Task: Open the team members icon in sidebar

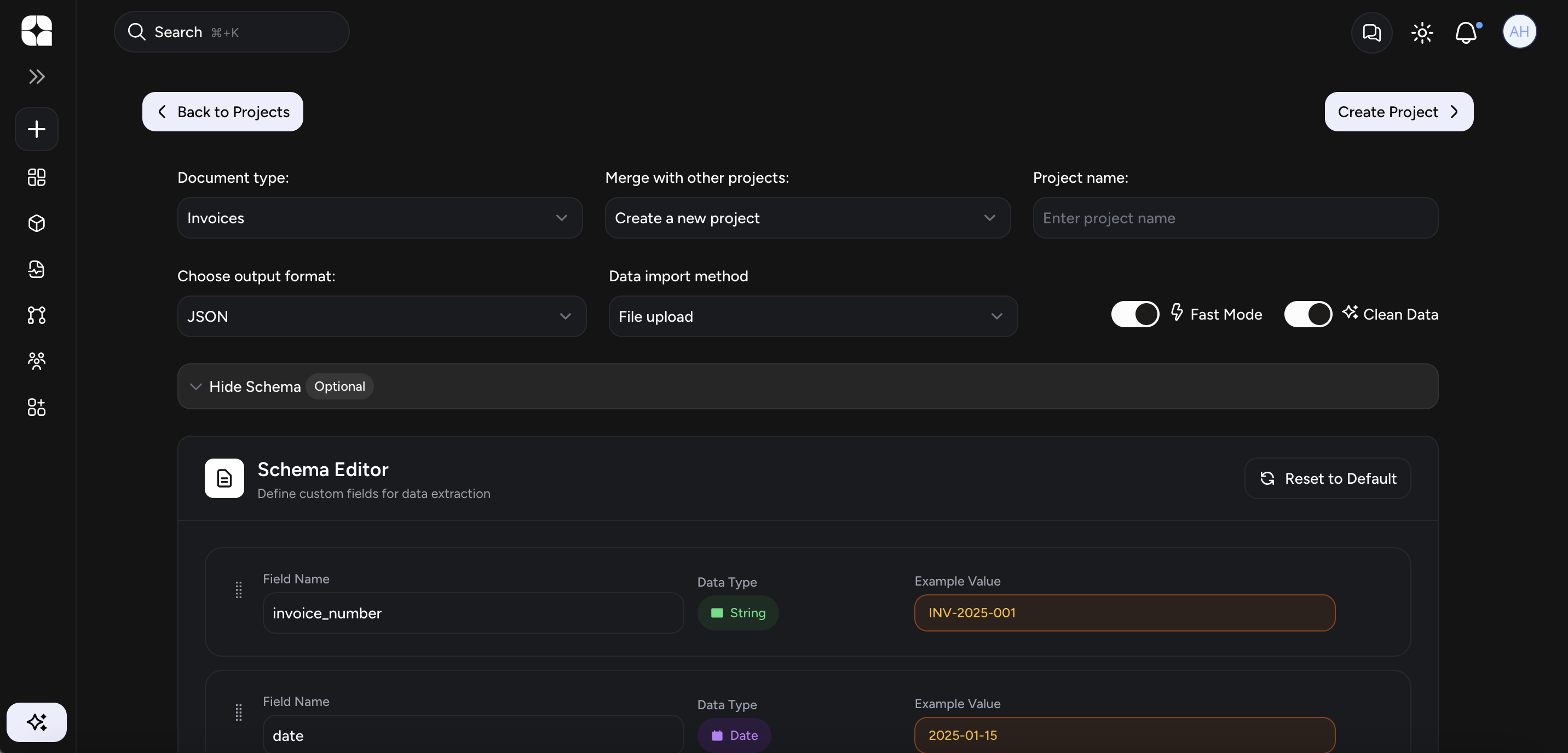Action: coord(36,361)
